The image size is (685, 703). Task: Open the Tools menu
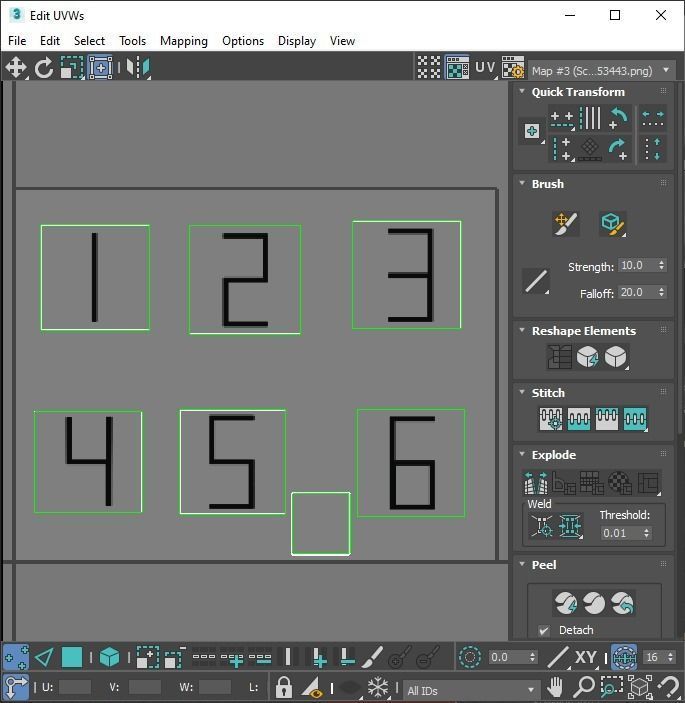132,41
